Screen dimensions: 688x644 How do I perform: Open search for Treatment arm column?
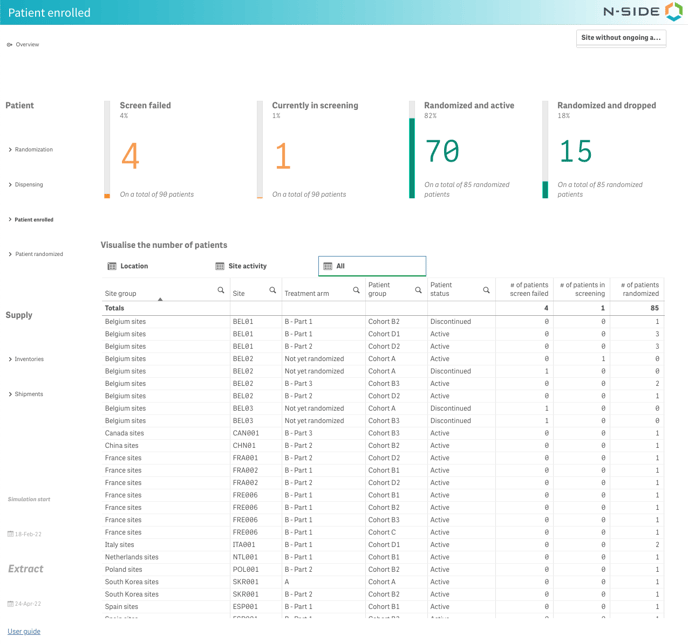point(356,290)
